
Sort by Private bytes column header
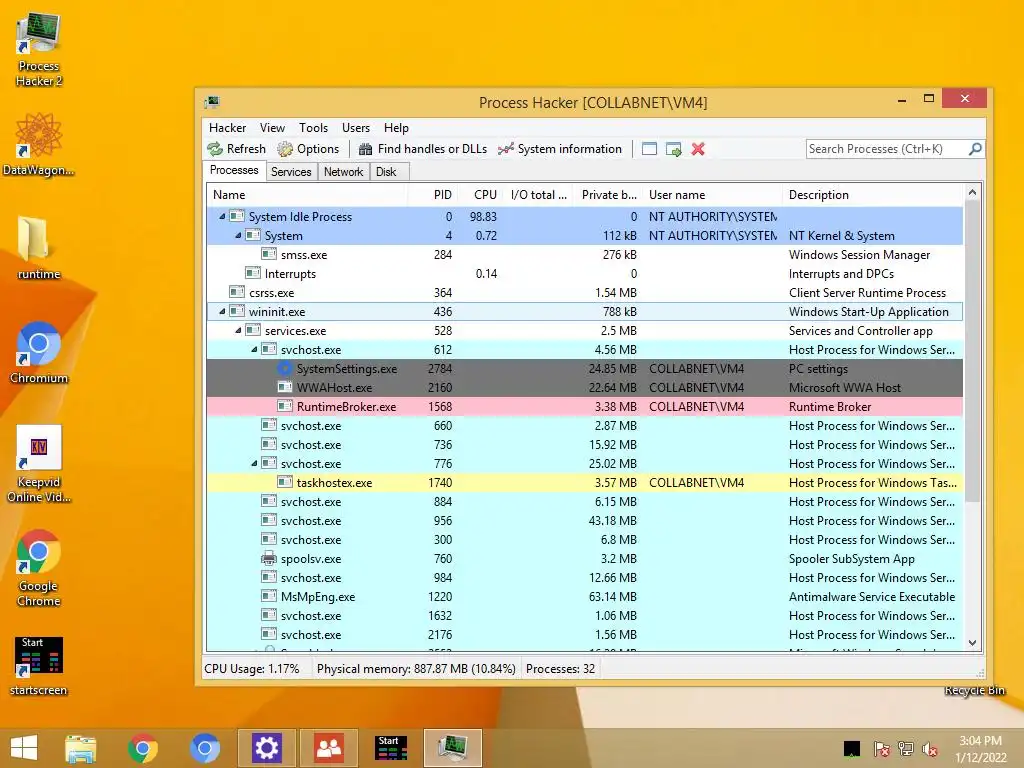pos(607,195)
